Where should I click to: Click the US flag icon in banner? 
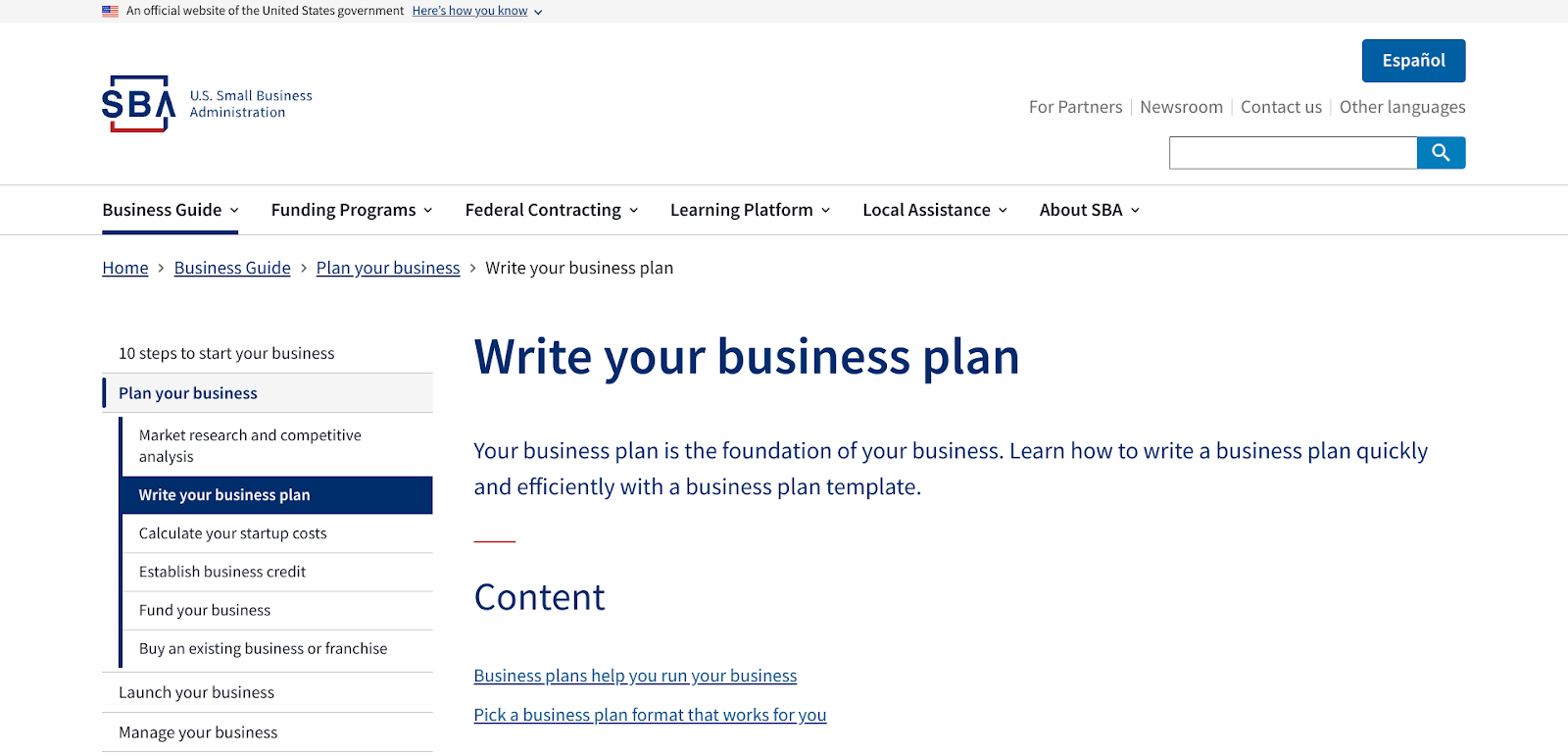[x=110, y=11]
